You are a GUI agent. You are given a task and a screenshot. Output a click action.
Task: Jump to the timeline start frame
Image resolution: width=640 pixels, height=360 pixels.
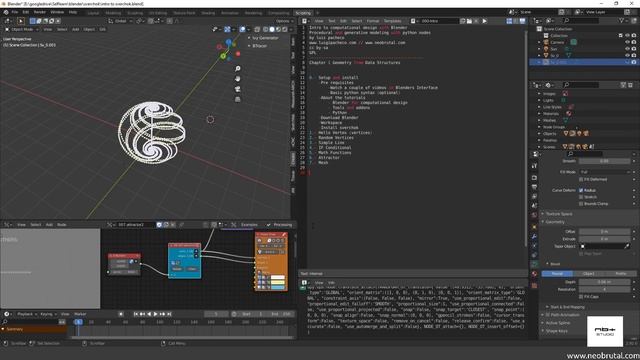click(x=136, y=314)
